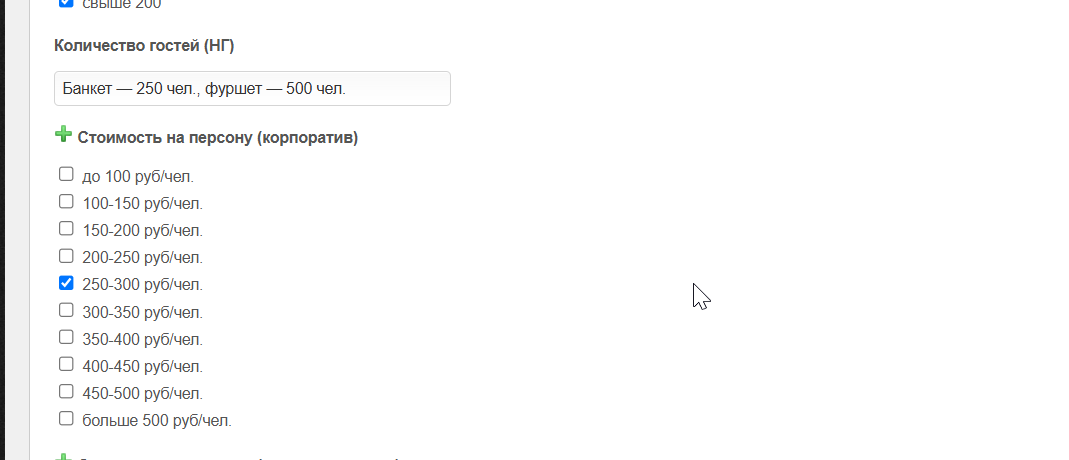Tick the 'до 100 руб/чел.' checkbox
The image size is (1069, 460).
67,174
